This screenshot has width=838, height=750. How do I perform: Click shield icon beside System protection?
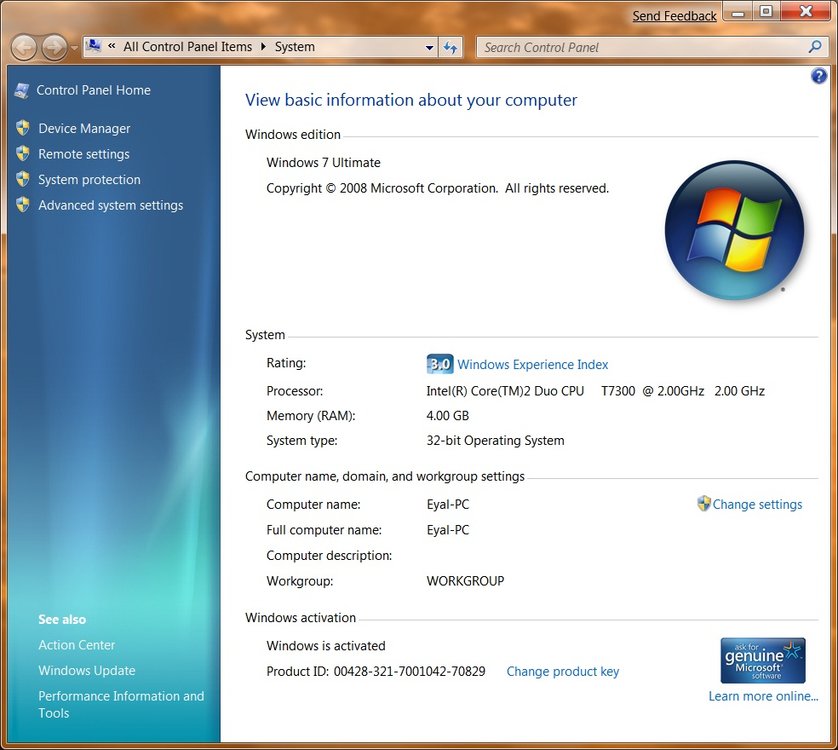[x=22, y=179]
